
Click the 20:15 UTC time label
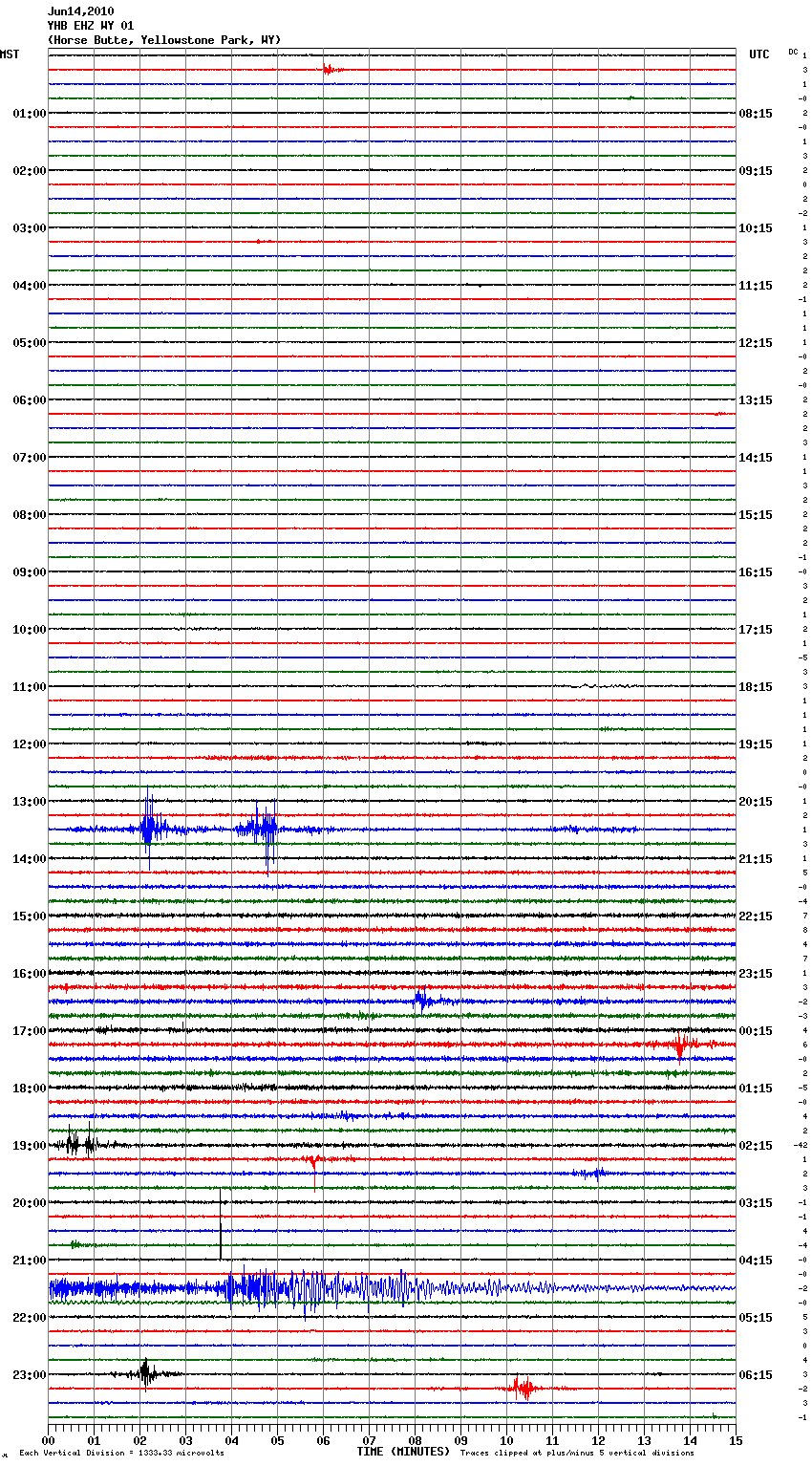(x=756, y=802)
